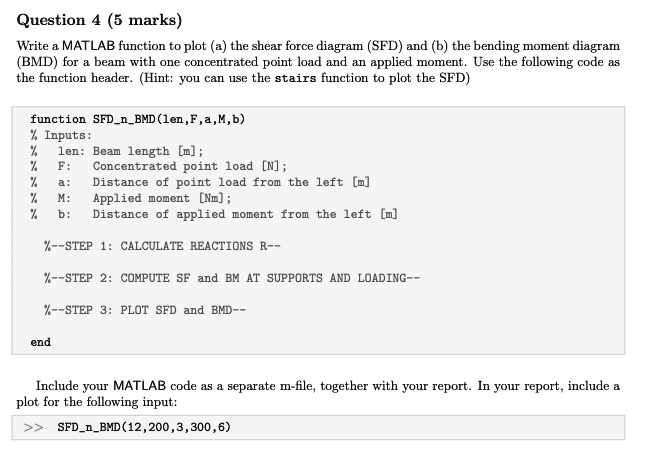Click the bold word 'stairs' in the hint
645x452 pixels.
pyautogui.click(x=295, y=78)
